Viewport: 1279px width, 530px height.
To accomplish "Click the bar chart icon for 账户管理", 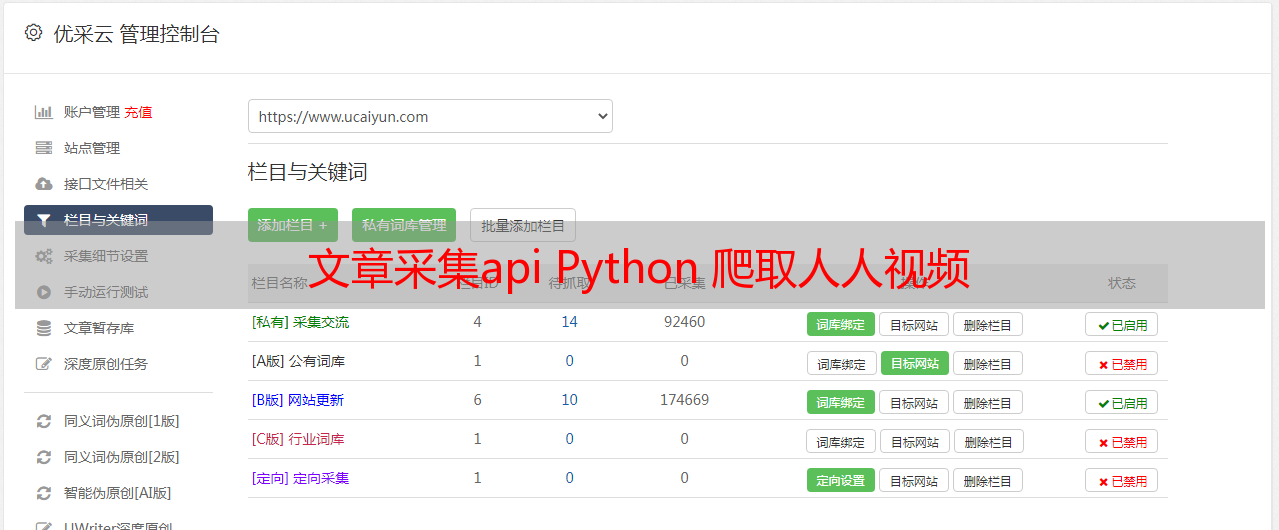I will coord(43,112).
